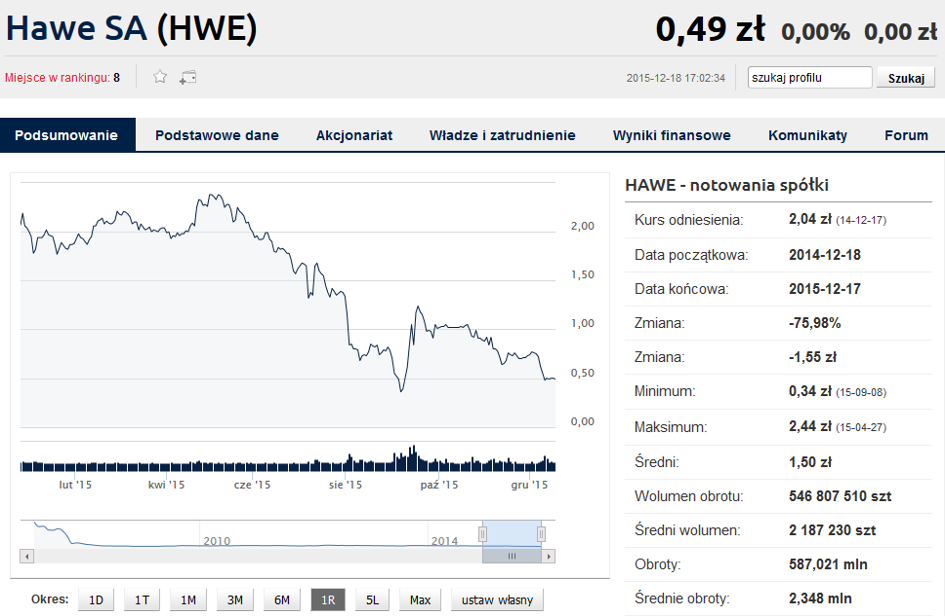945x616 pixels.
Task: Select the 3M period button
Action: [235, 600]
